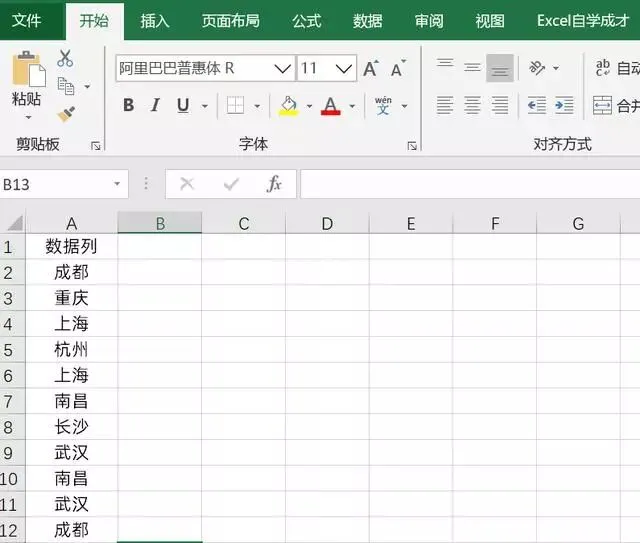Screen dimensions: 640x543
Task: Click the merge cells icon
Action: 602,105
